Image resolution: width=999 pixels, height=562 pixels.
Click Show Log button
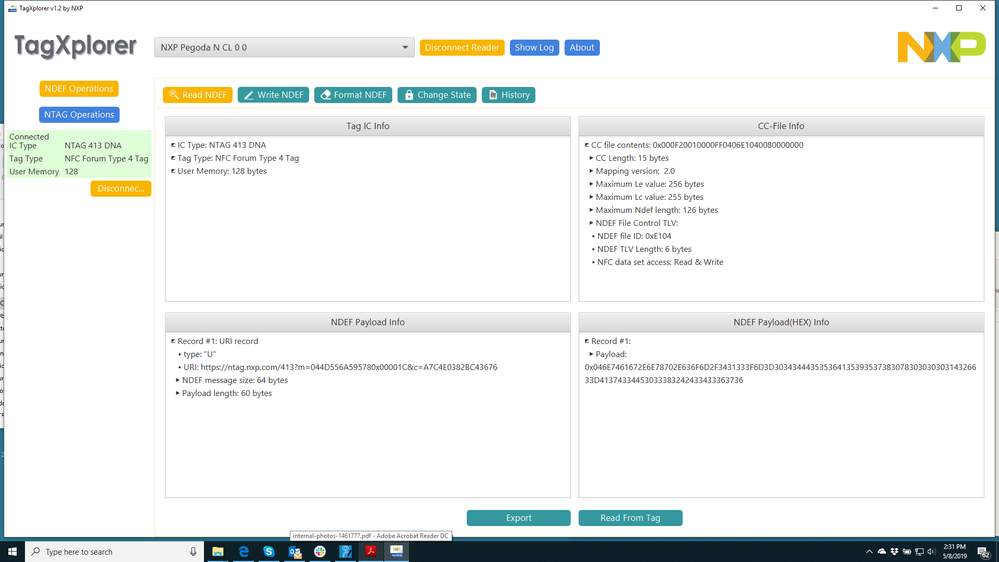pos(534,48)
